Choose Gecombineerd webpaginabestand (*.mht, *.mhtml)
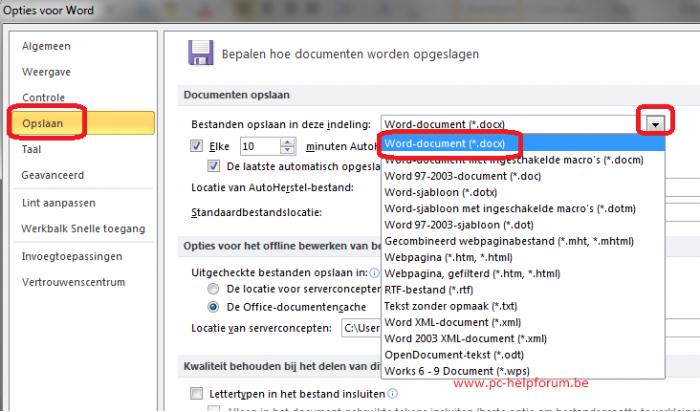This screenshot has height=412, width=700. click(x=523, y=241)
